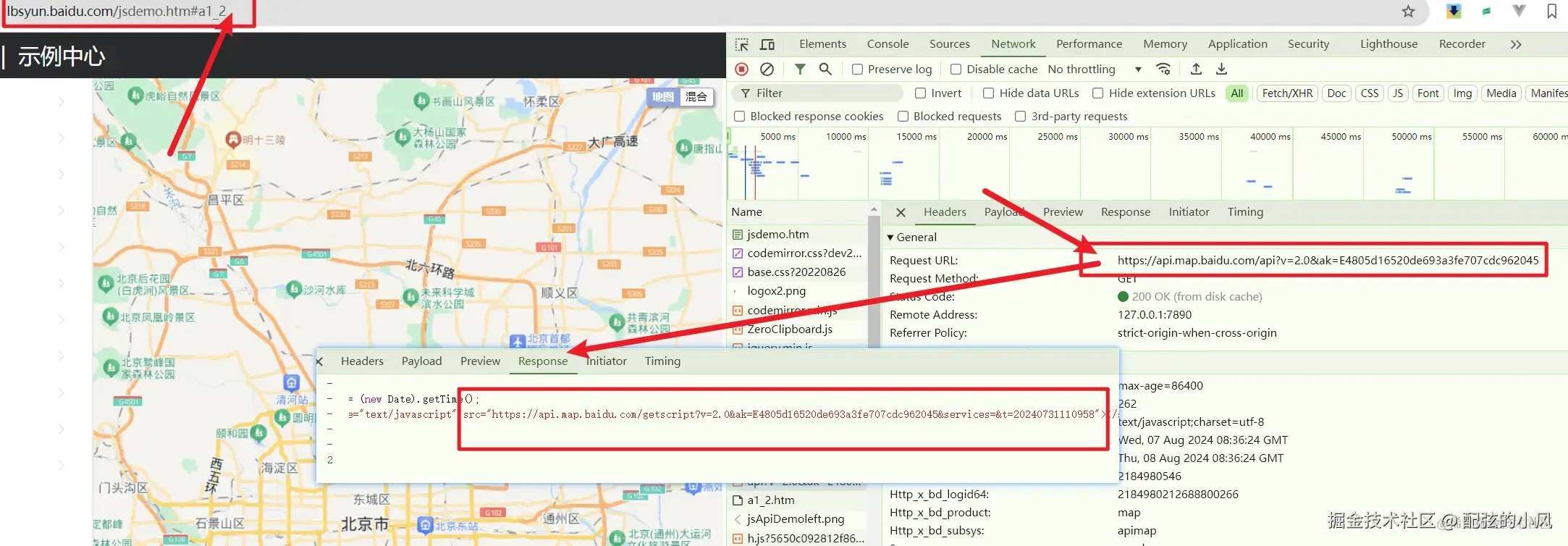This screenshot has height=546, width=1568.
Task: Enable Hide data URLs
Action: [988, 93]
